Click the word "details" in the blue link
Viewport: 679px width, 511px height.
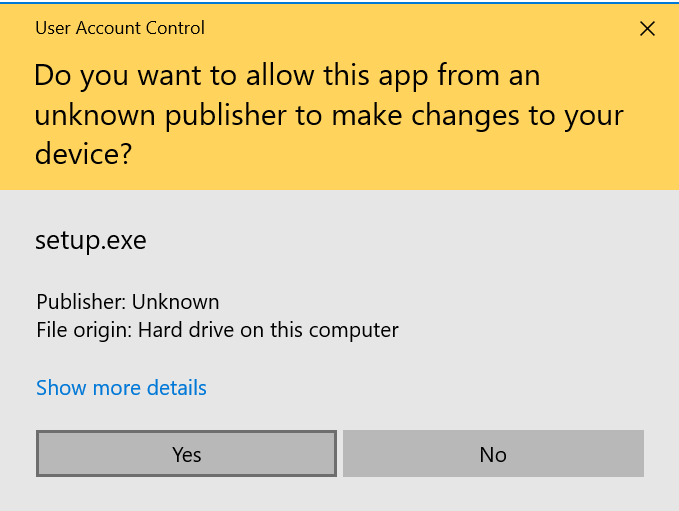(x=173, y=388)
